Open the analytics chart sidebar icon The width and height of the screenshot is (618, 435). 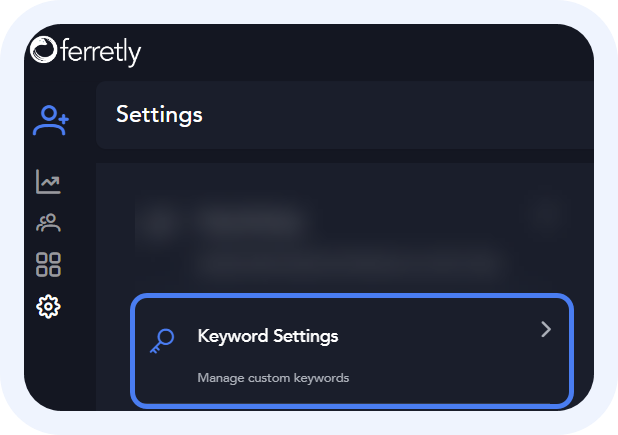tap(48, 181)
